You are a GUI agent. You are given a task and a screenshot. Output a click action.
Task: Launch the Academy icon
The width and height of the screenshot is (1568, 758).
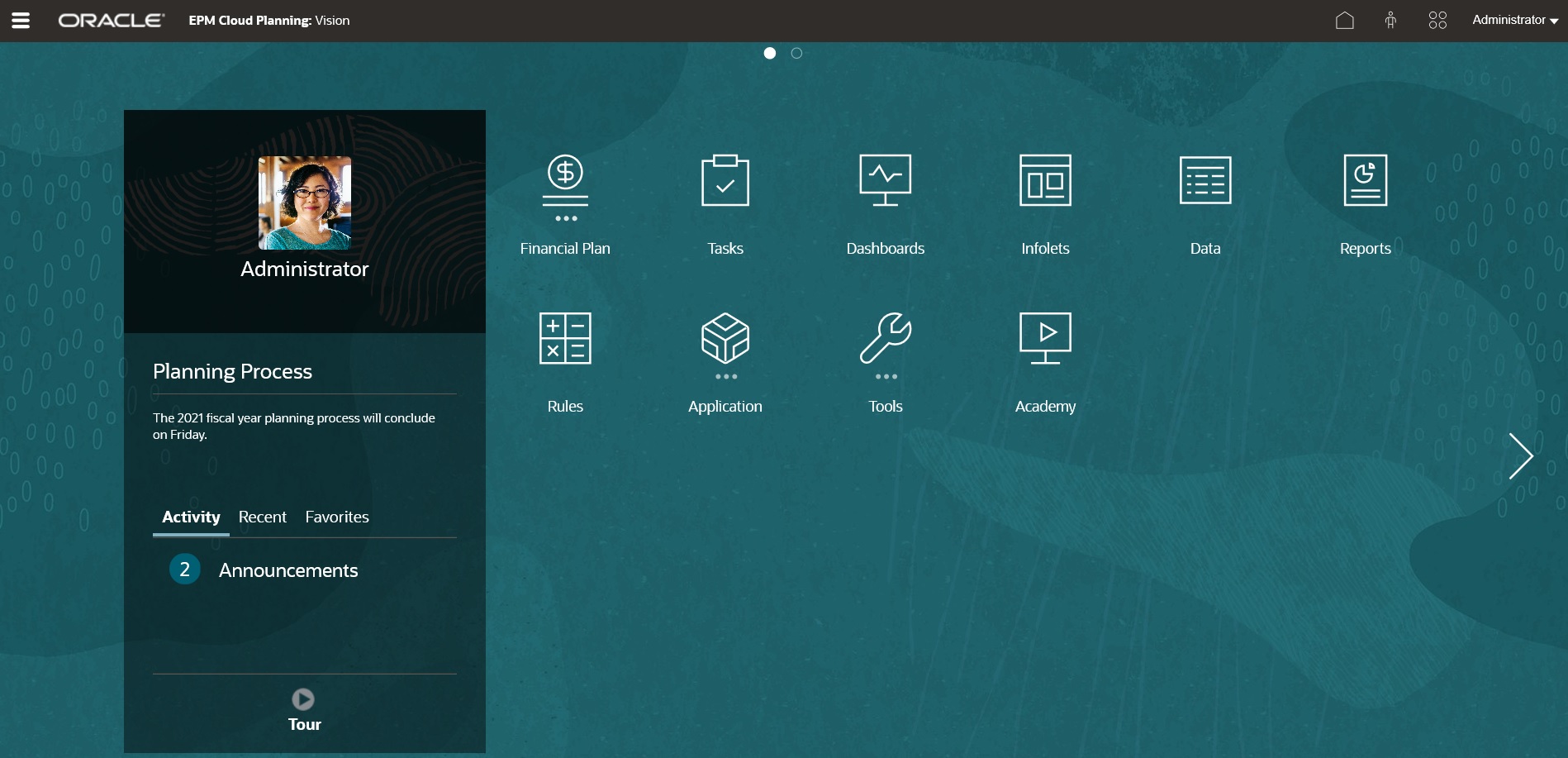[x=1045, y=339]
